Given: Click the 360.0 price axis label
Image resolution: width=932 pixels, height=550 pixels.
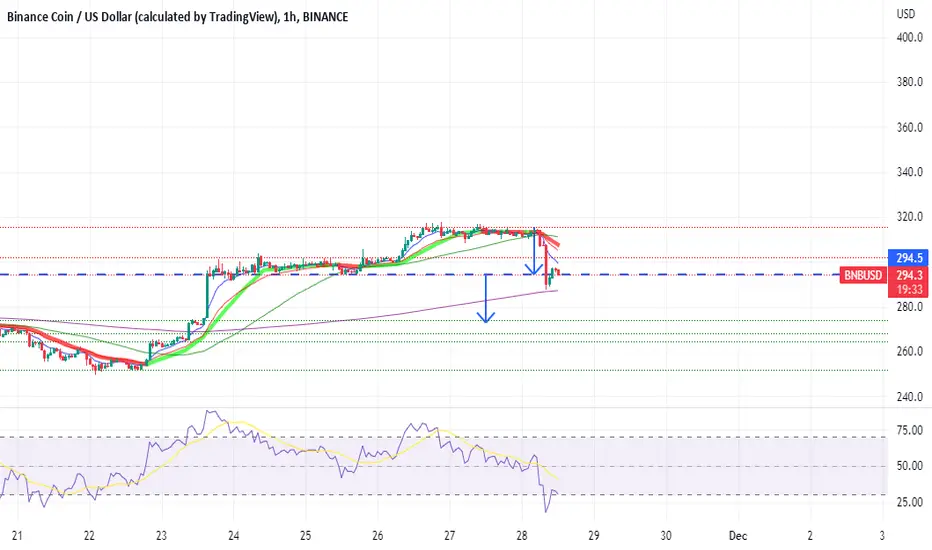Looking at the screenshot, I should point(909,127).
